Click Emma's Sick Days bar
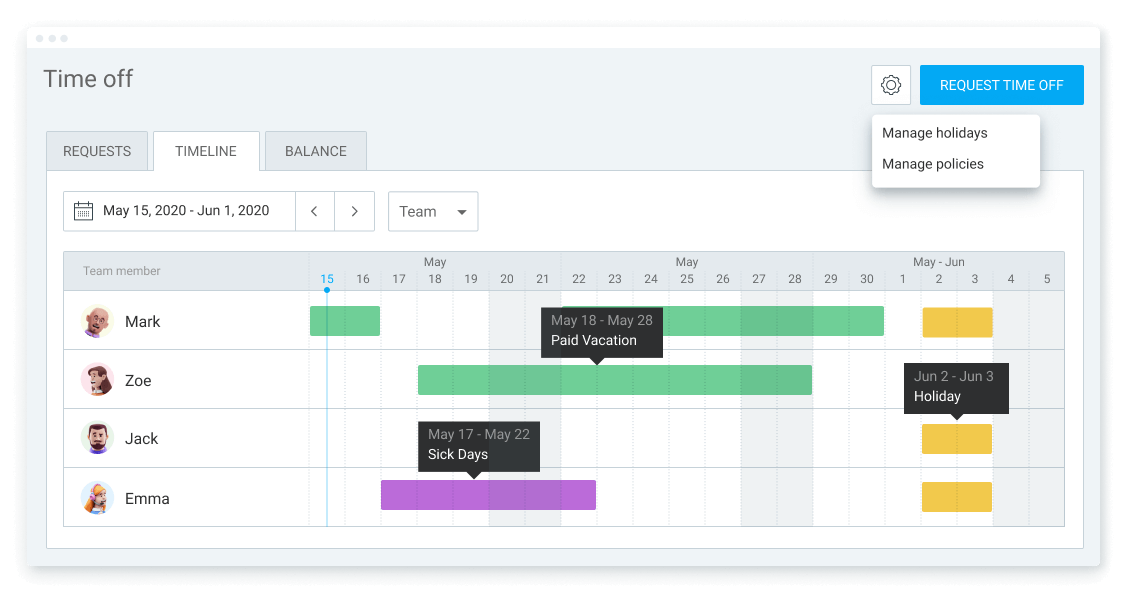1127x593 pixels. [x=488, y=495]
